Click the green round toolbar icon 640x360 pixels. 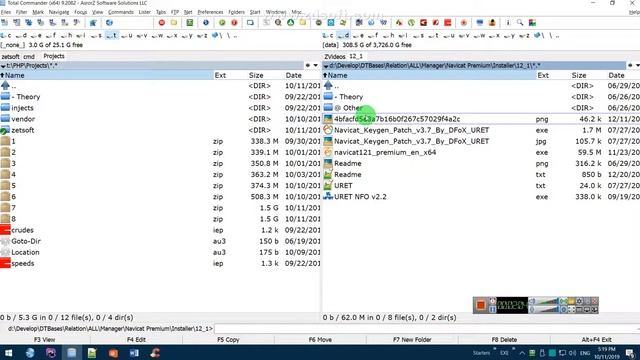pyautogui.click(x=222, y=23)
